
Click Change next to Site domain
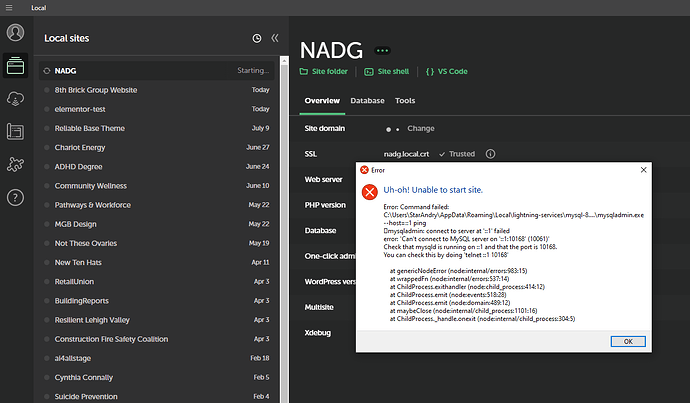[421, 128]
